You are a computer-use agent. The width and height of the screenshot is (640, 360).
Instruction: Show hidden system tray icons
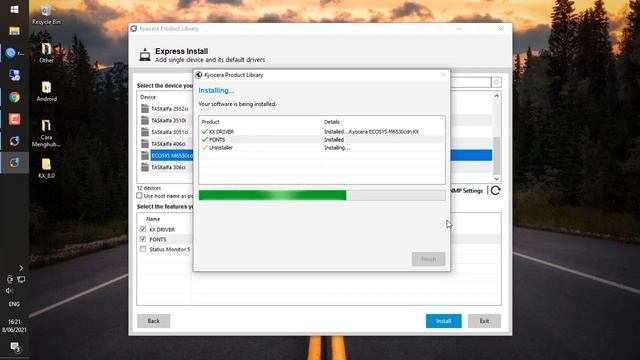click(21, 268)
